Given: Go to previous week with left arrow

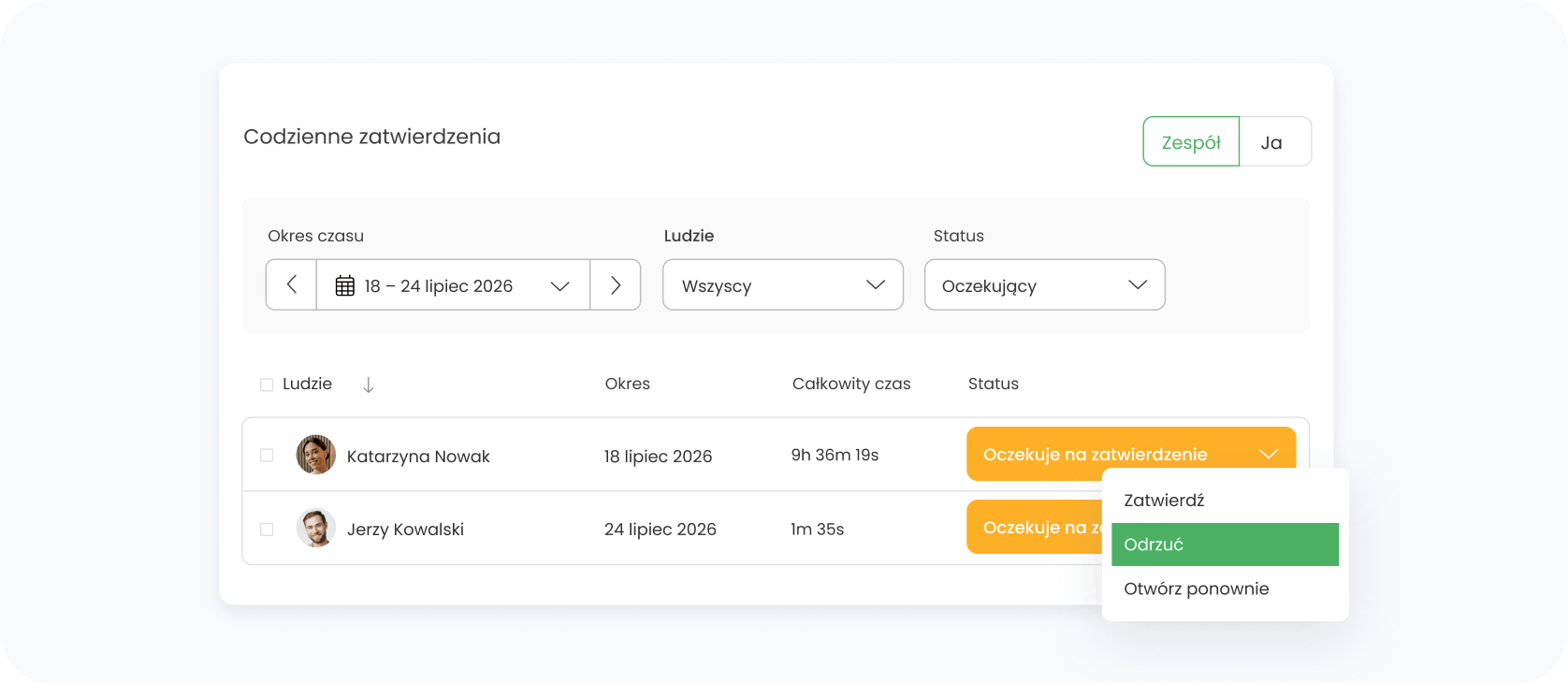Looking at the screenshot, I should pos(291,284).
